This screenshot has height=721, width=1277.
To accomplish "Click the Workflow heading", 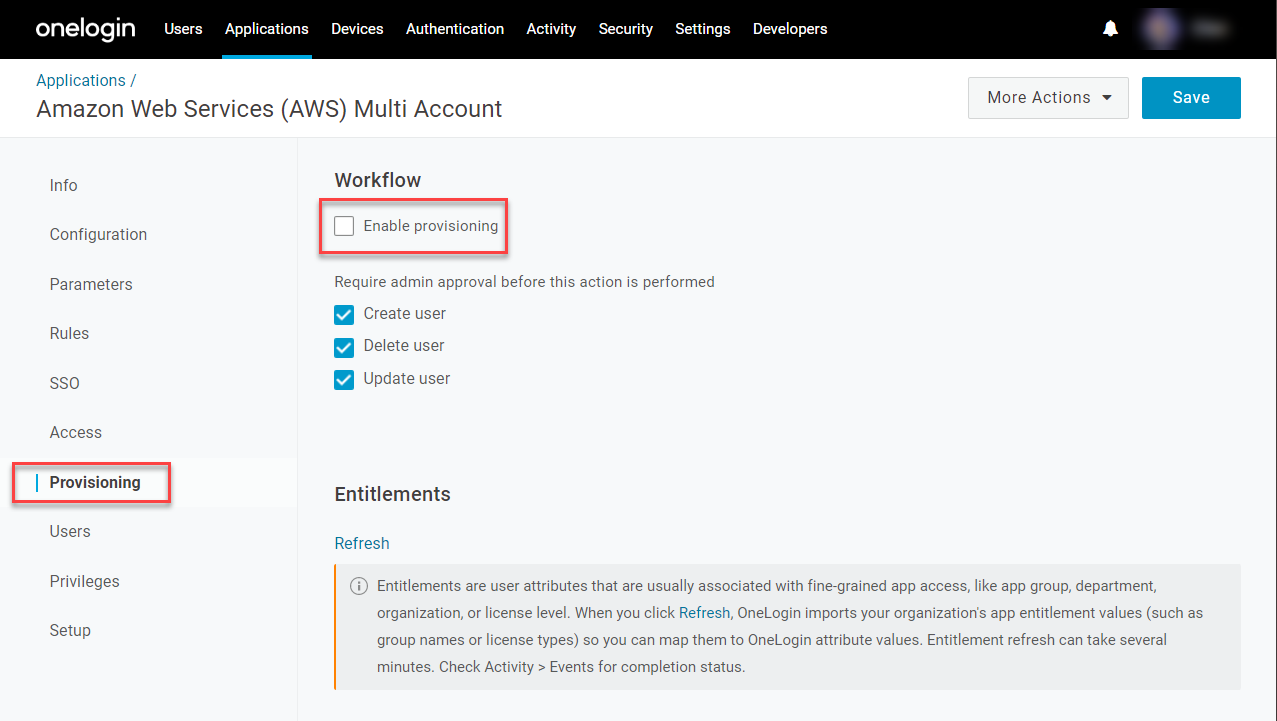I will click(378, 180).
